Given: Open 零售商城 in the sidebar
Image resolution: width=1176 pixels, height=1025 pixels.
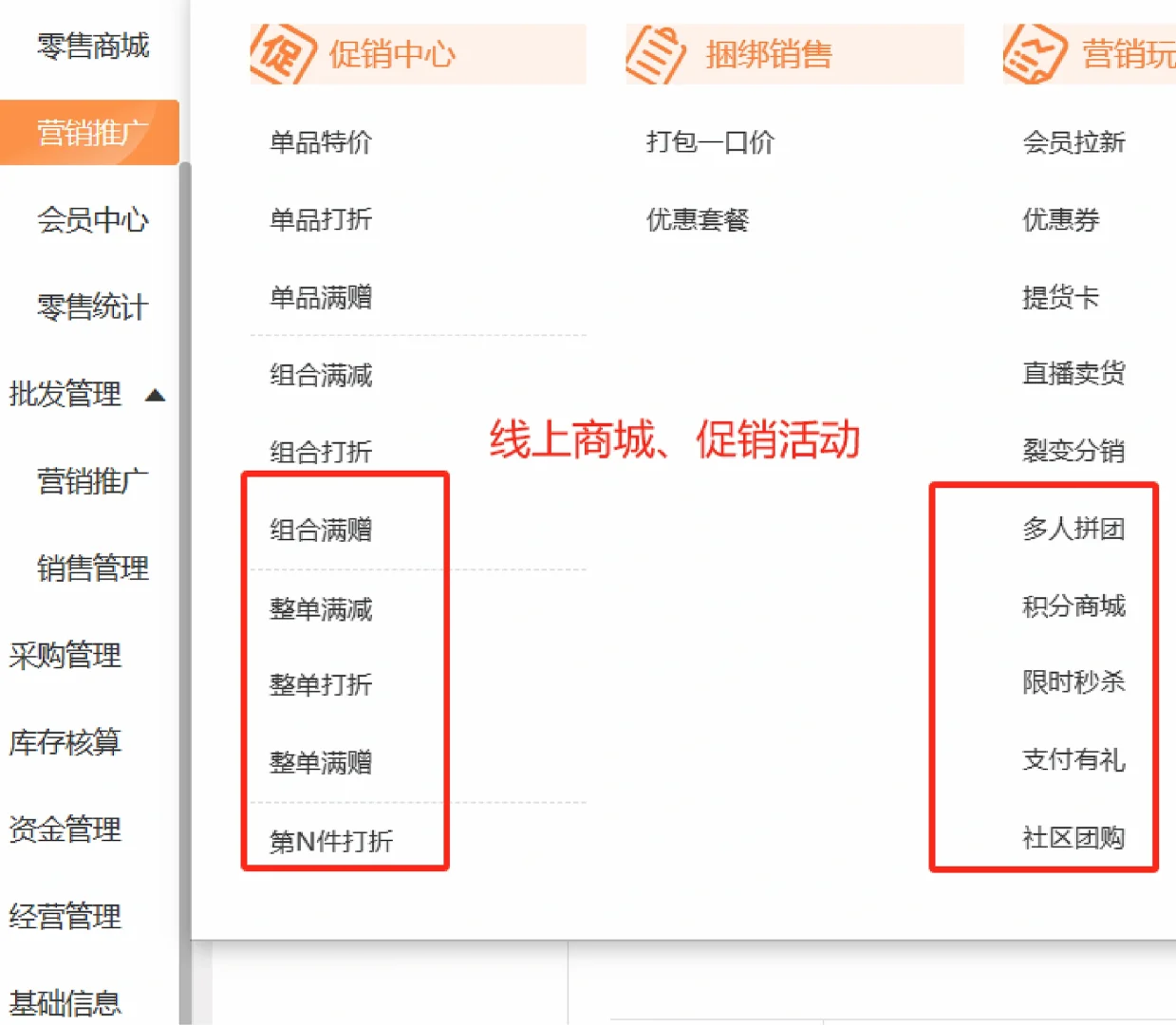Looking at the screenshot, I should tap(93, 46).
